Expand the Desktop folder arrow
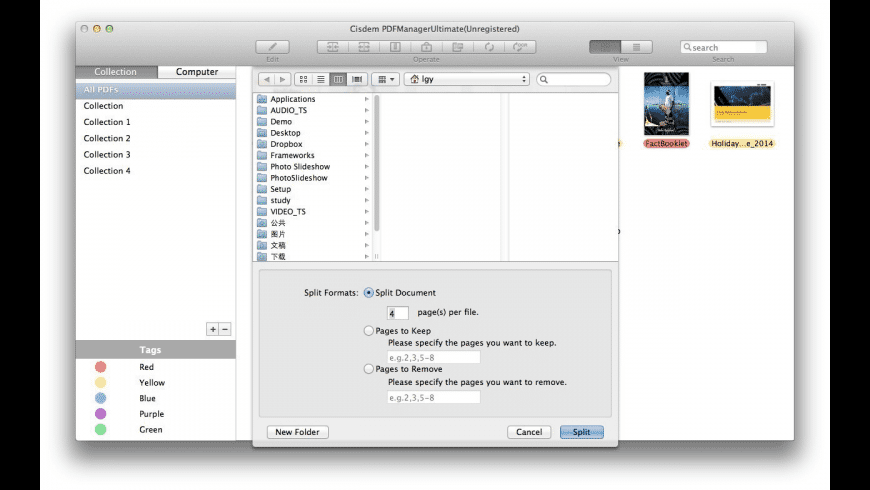The height and width of the screenshot is (490, 870). [x=367, y=133]
